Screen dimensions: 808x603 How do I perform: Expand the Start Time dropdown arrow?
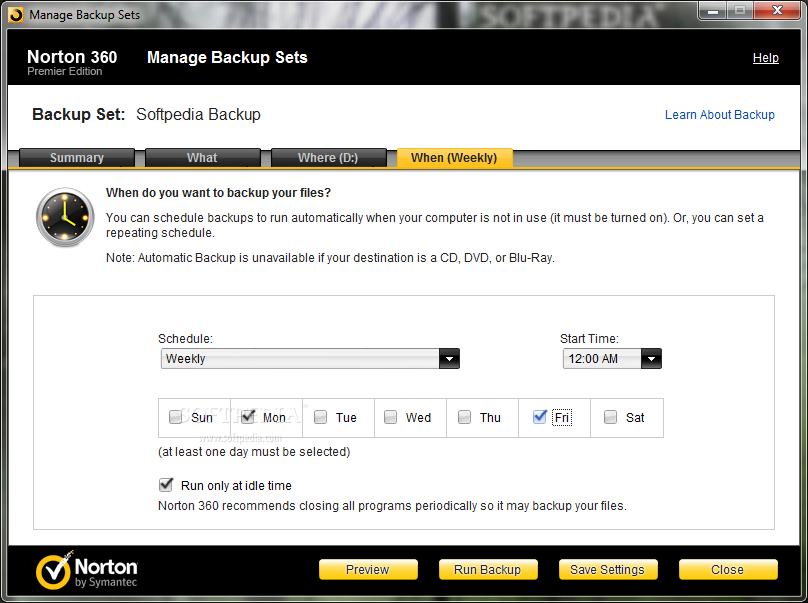tap(651, 359)
